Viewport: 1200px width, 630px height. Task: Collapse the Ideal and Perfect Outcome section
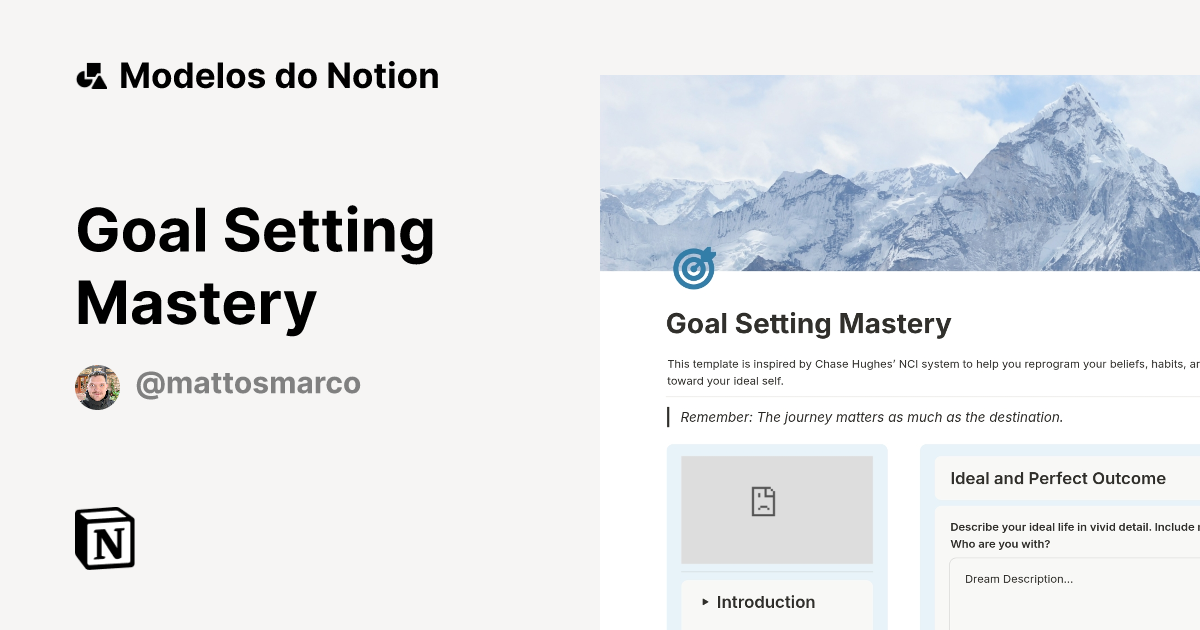click(x=1058, y=478)
